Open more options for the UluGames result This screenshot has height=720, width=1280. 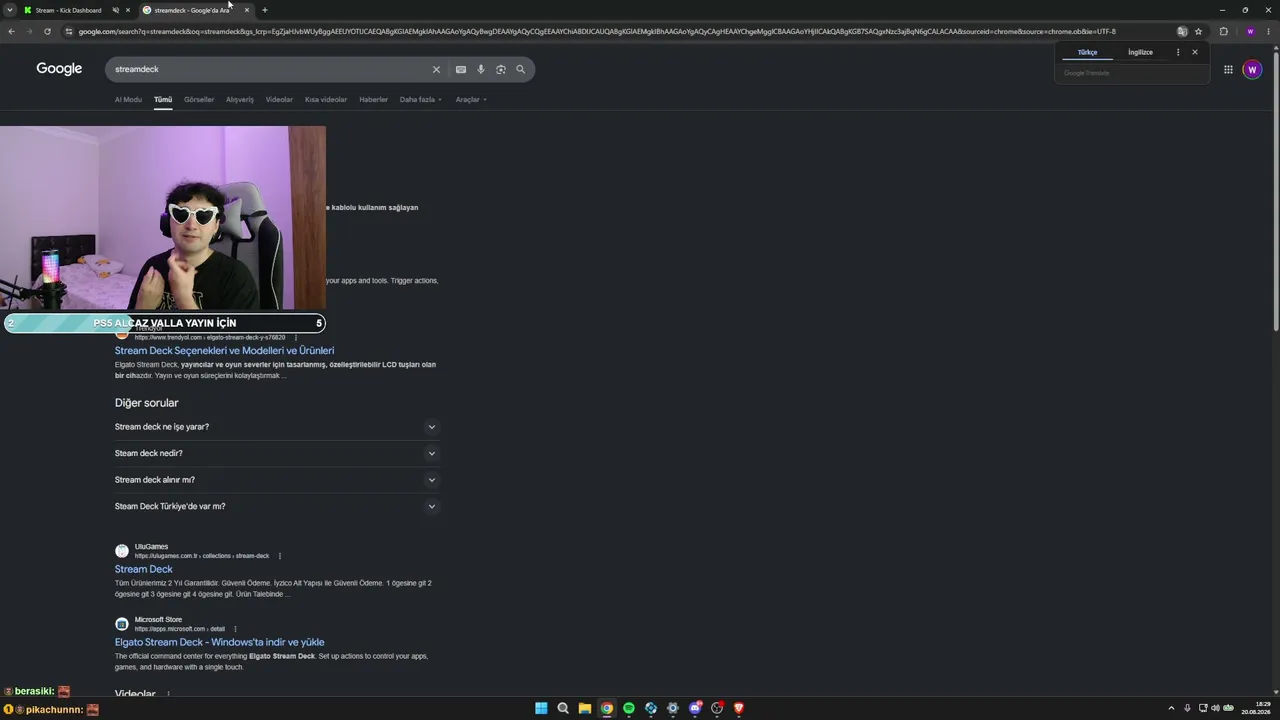(x=280, y=556)
